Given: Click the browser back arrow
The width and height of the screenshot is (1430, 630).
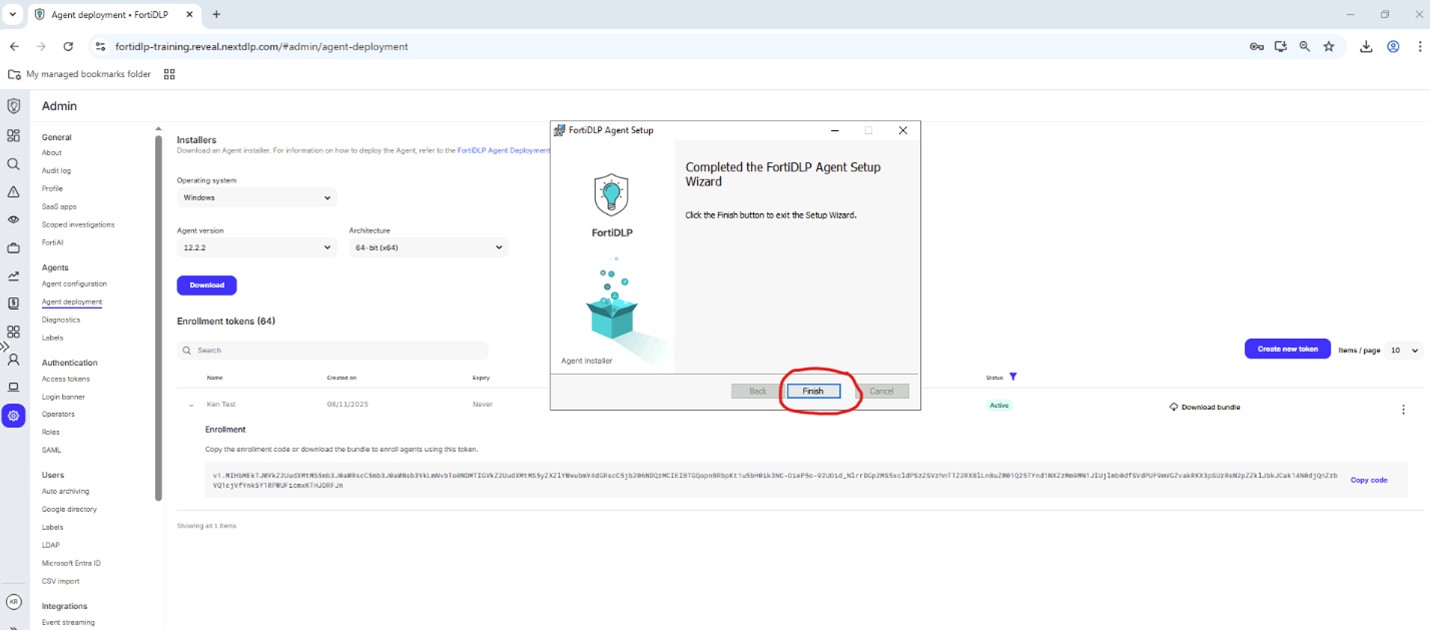Looking at the screenshot, I should (14, 46).
